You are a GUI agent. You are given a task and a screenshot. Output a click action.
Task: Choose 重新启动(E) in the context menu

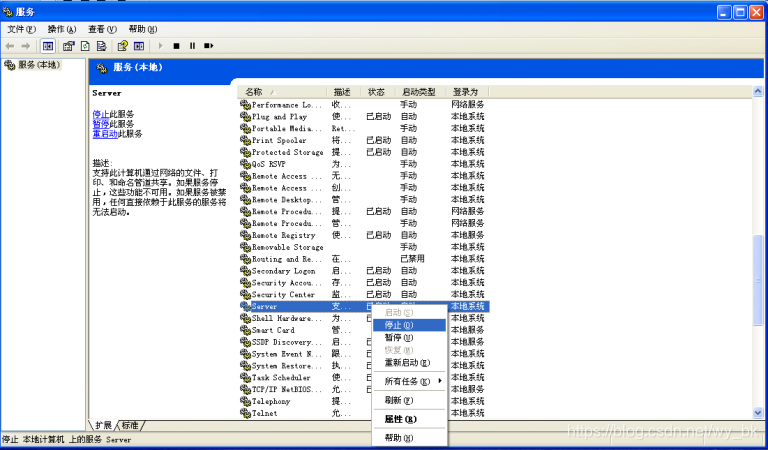pos(409,363)
